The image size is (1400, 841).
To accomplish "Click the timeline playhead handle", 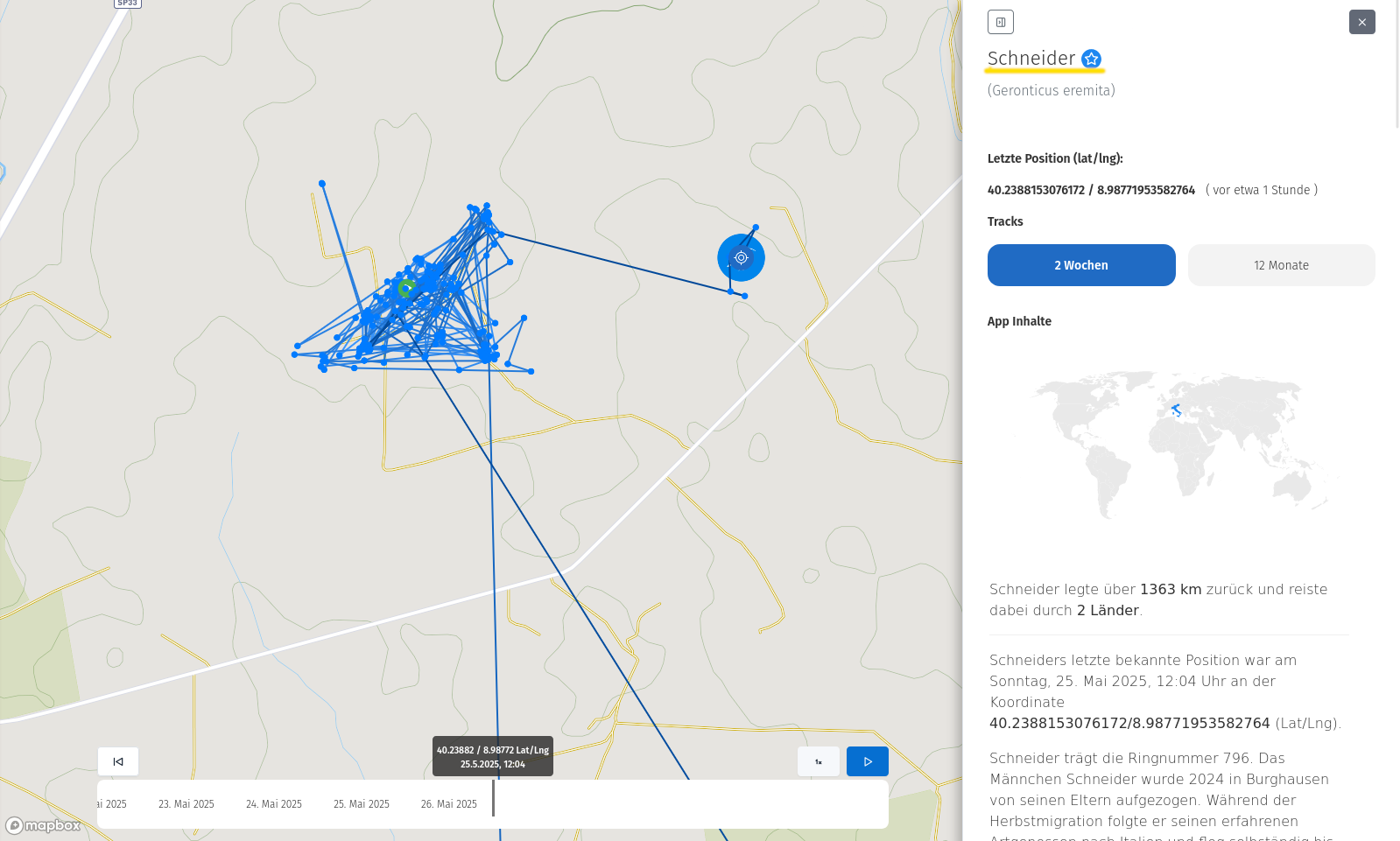I will pos(493,798).
